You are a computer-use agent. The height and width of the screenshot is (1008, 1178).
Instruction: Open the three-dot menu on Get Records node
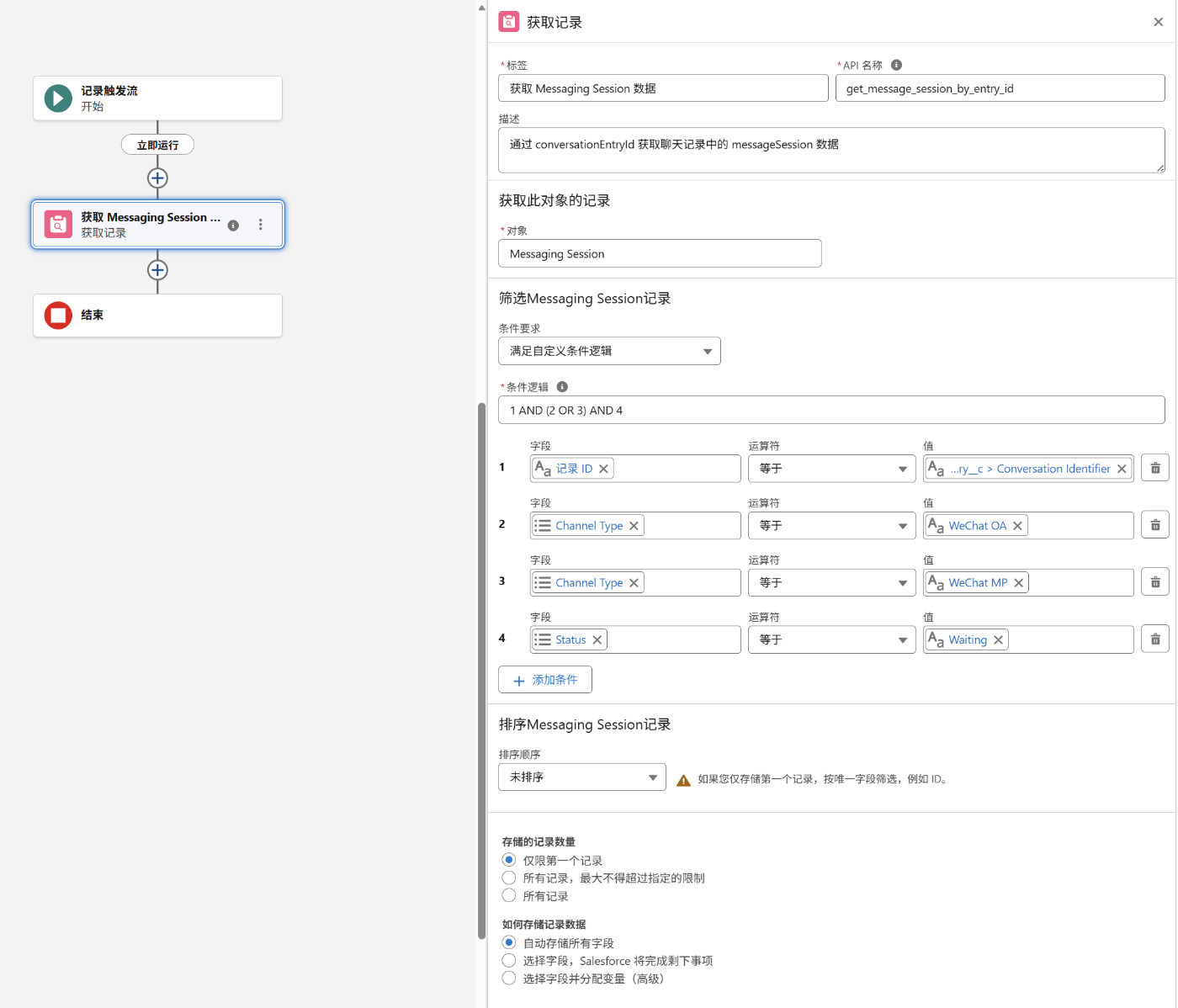point(261,225)
